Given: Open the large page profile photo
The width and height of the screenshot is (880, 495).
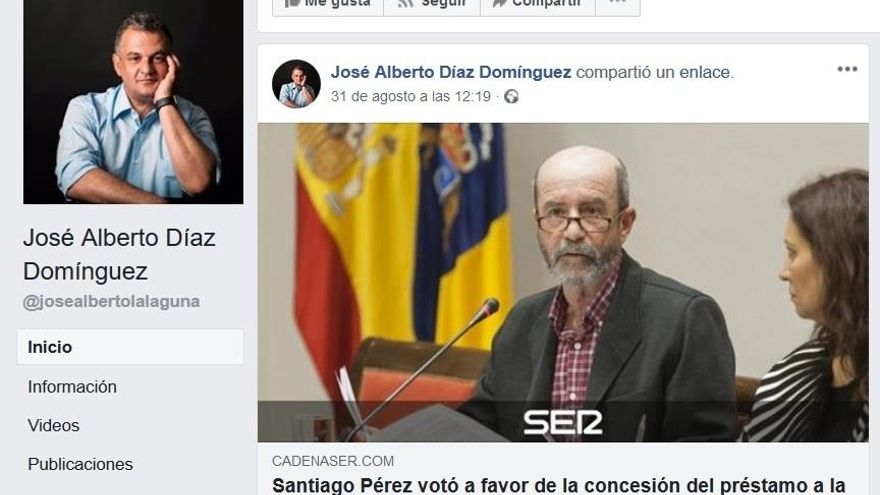Looking at the screenshot, I should point(133,102).
